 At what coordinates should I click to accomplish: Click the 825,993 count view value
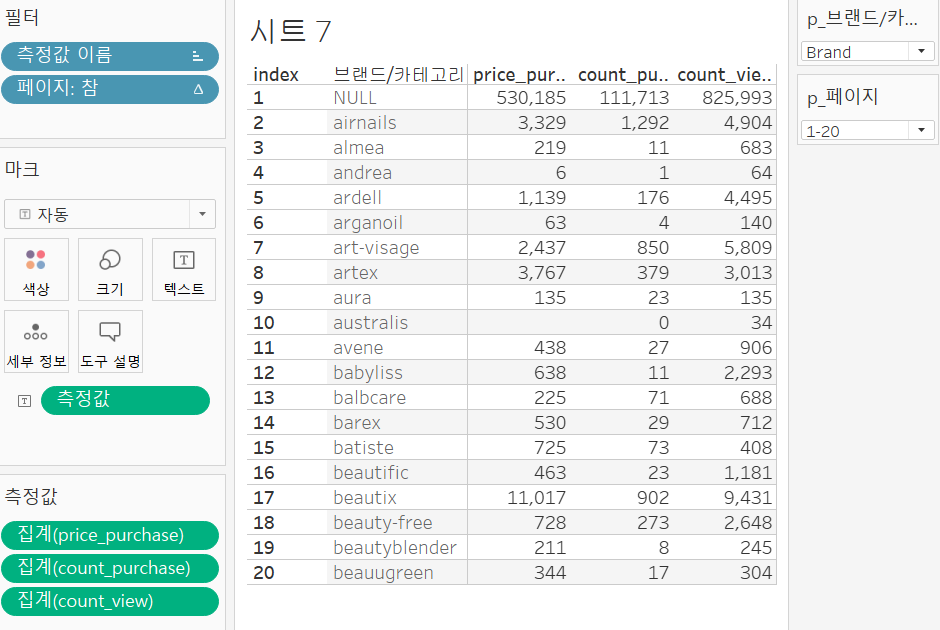(737, 98)
